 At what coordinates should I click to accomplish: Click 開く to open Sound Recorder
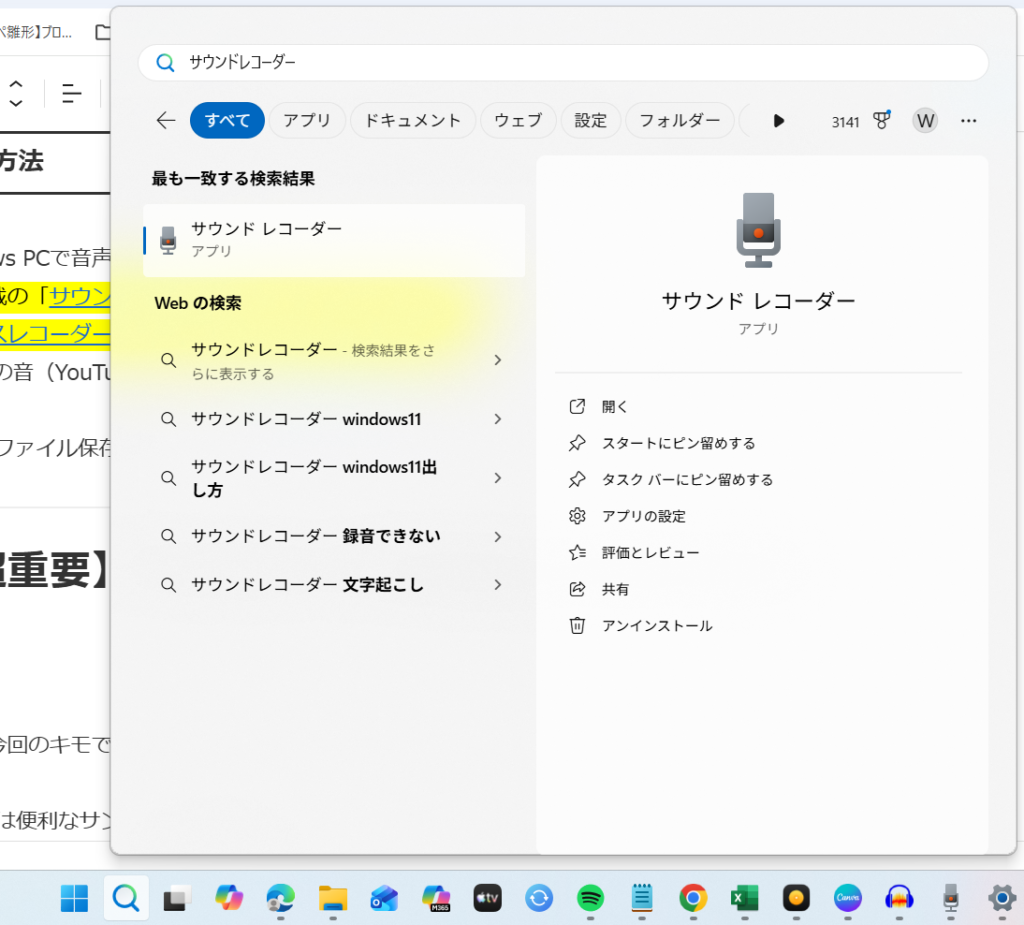(615, 407)
